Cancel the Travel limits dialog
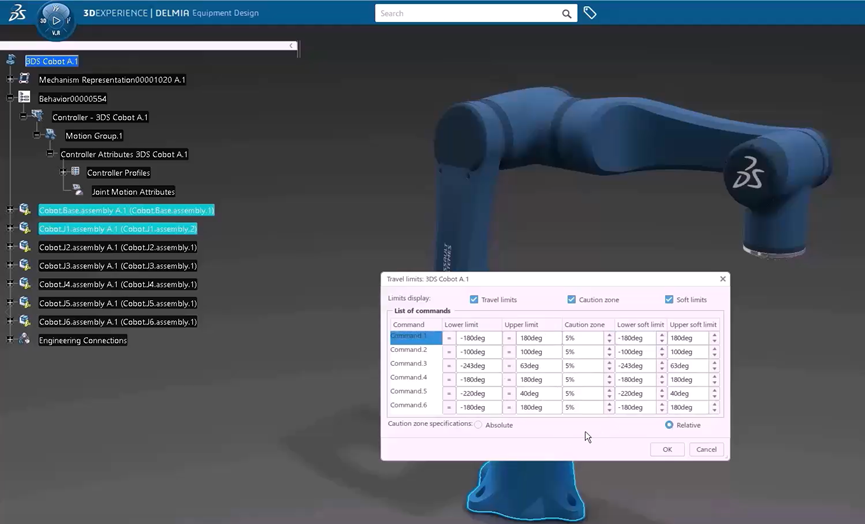 [706, 449]
